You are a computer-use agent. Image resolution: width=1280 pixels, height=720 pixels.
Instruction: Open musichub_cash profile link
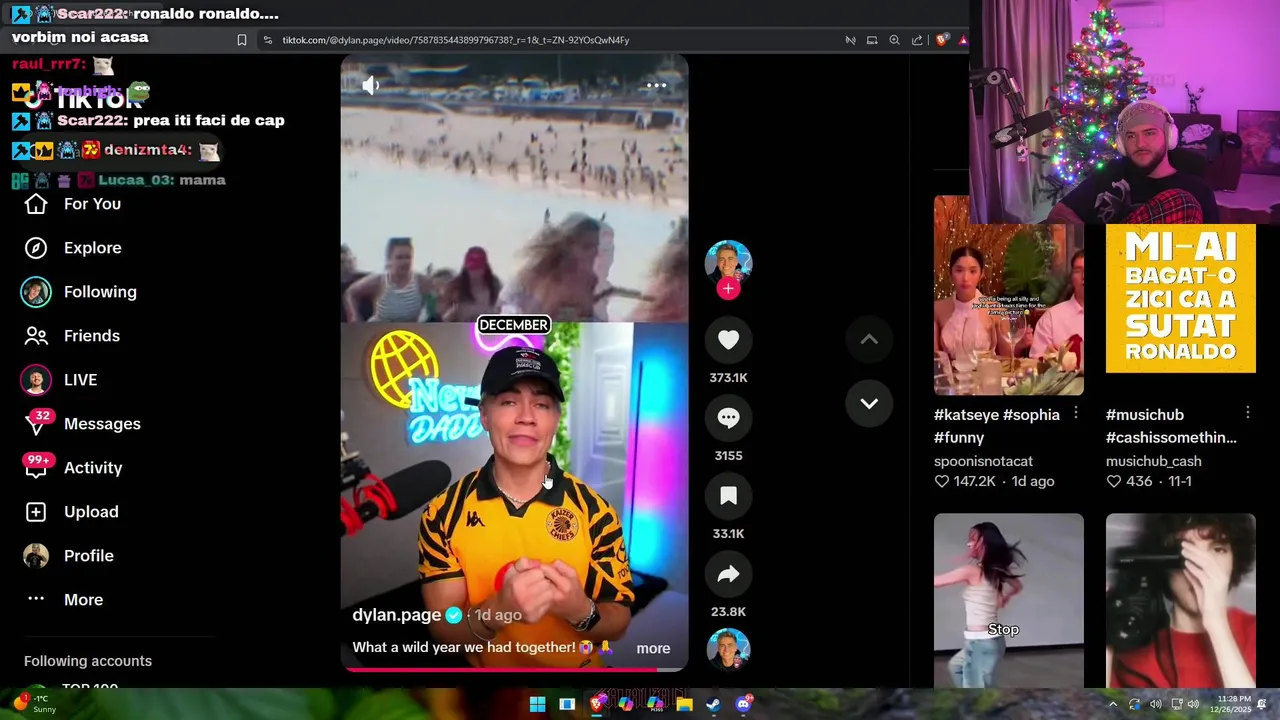coord(1153,461)
